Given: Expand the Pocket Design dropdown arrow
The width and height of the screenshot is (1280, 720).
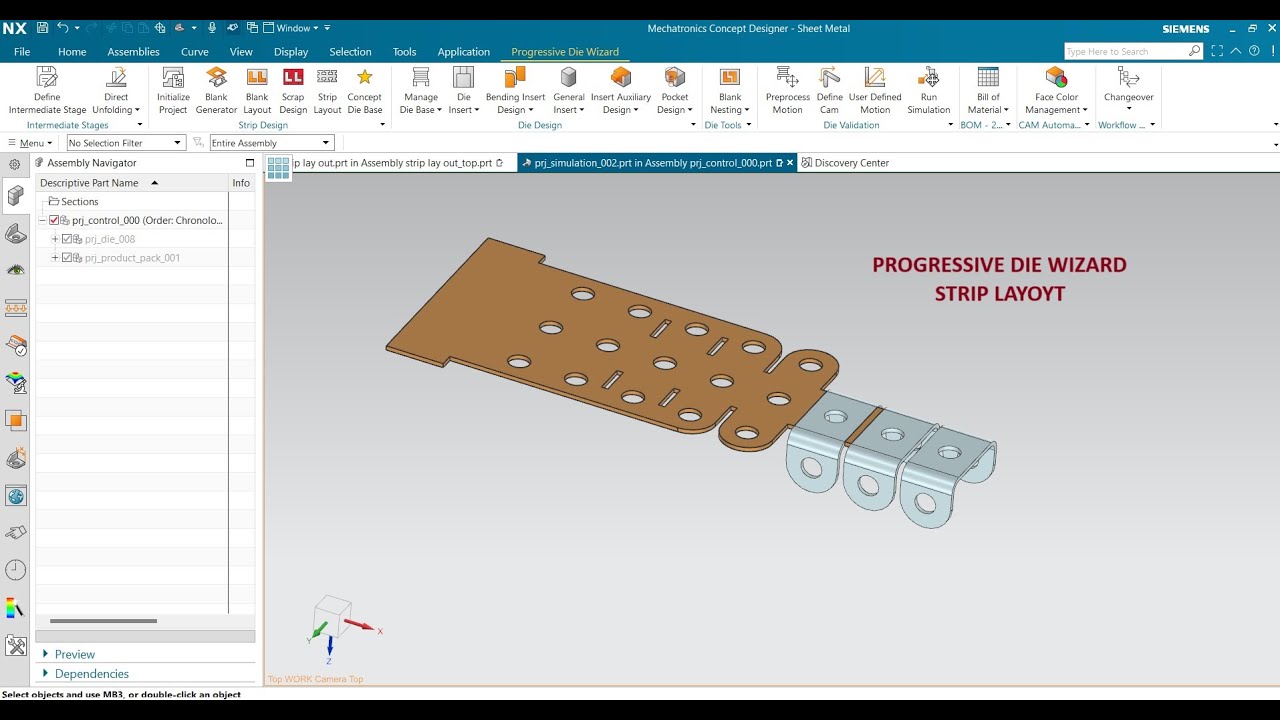Looking at the screenshot, I should click(691, 110).
